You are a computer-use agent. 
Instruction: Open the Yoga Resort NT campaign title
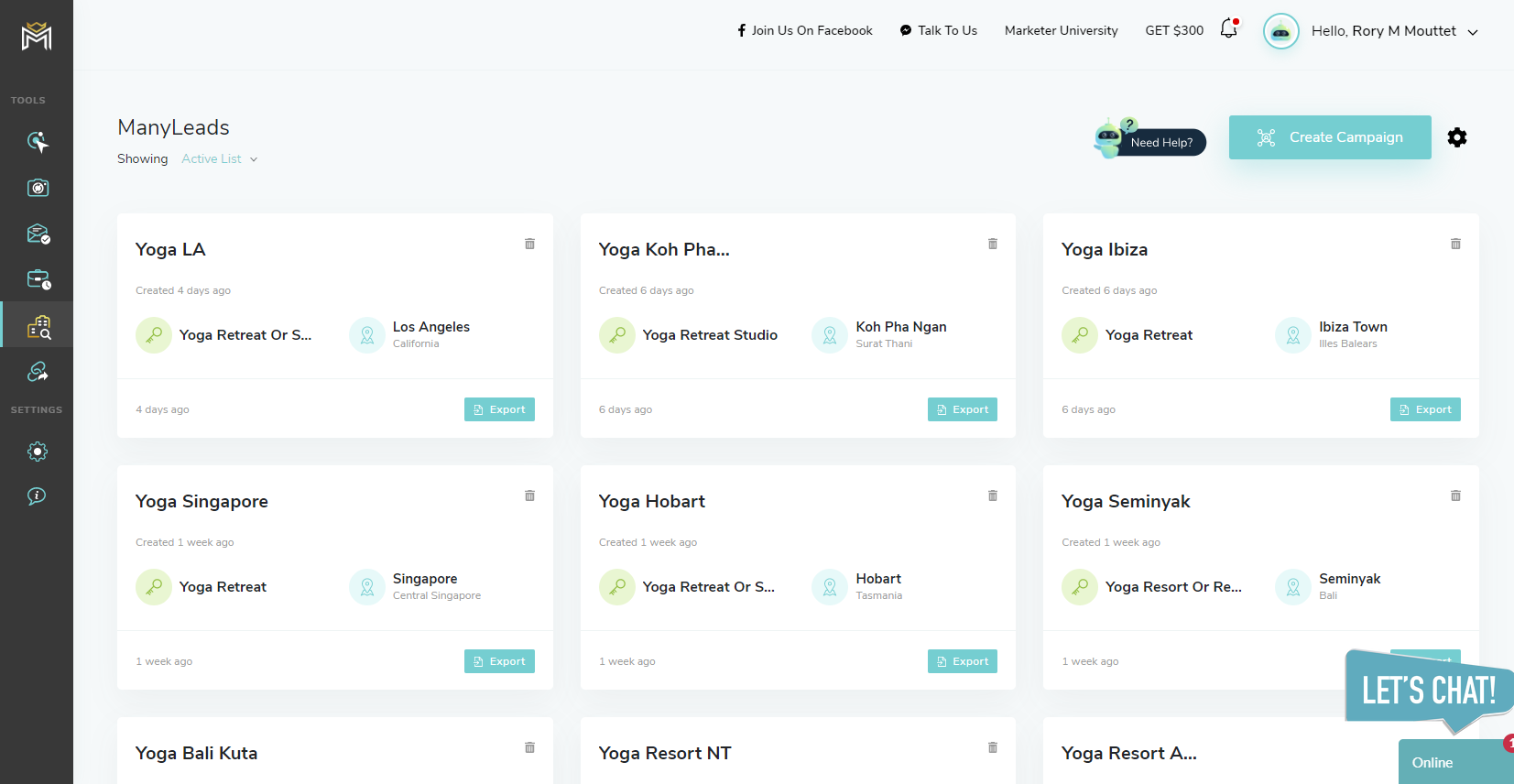[665, 753]
